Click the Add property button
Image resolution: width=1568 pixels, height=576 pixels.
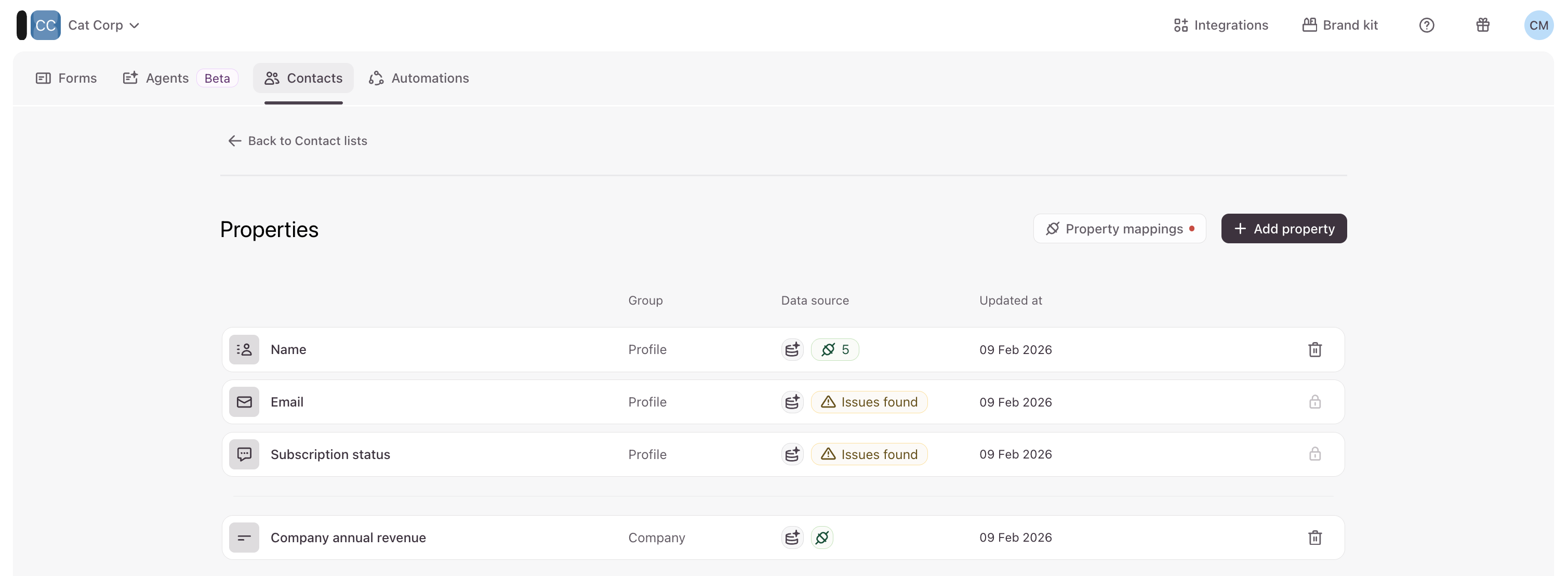point(1283,228)
